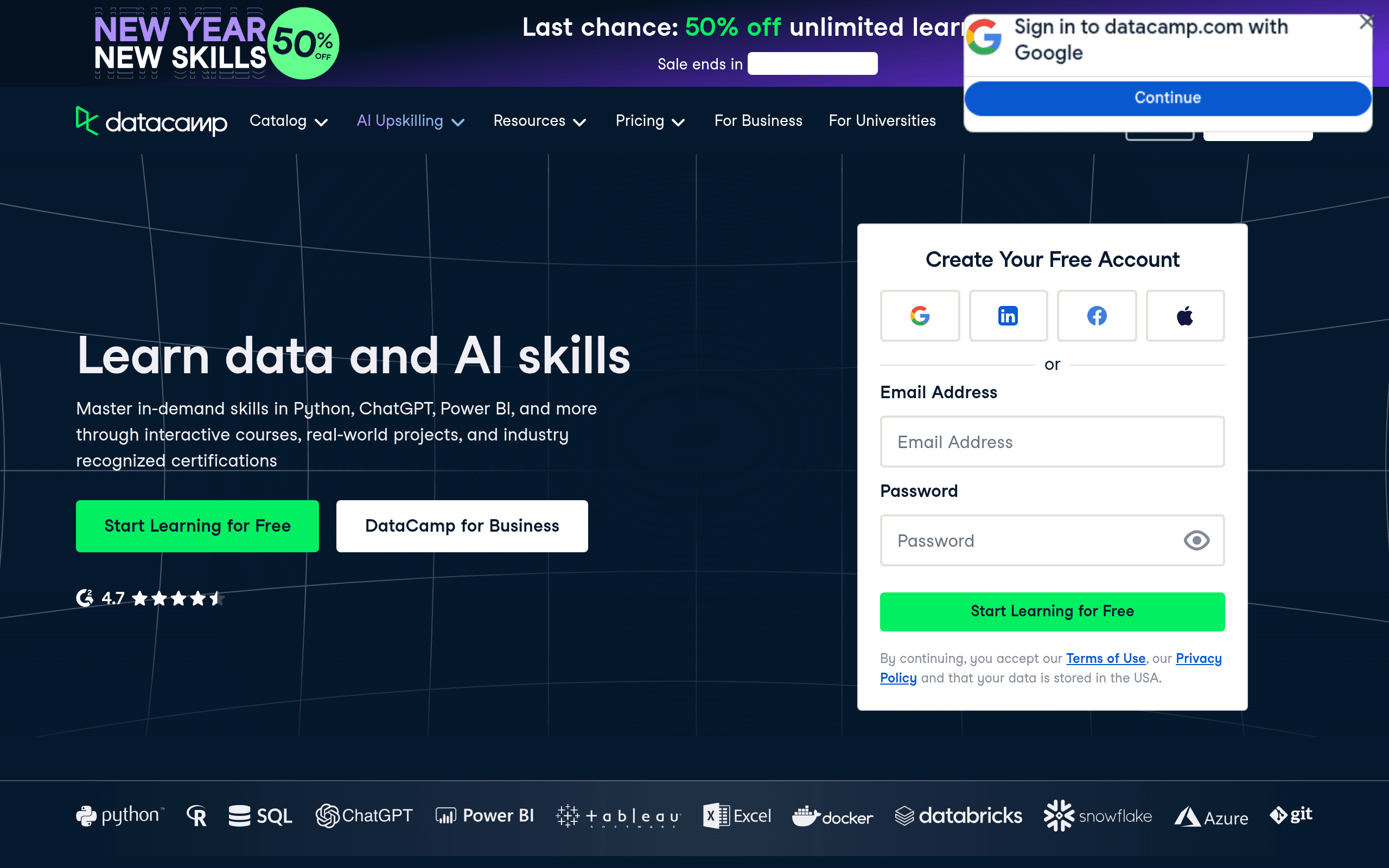The height and width of the screenshot is (868, 1389).
Task: Sign up with the Facebook icon button
Action: point(1097,316)
